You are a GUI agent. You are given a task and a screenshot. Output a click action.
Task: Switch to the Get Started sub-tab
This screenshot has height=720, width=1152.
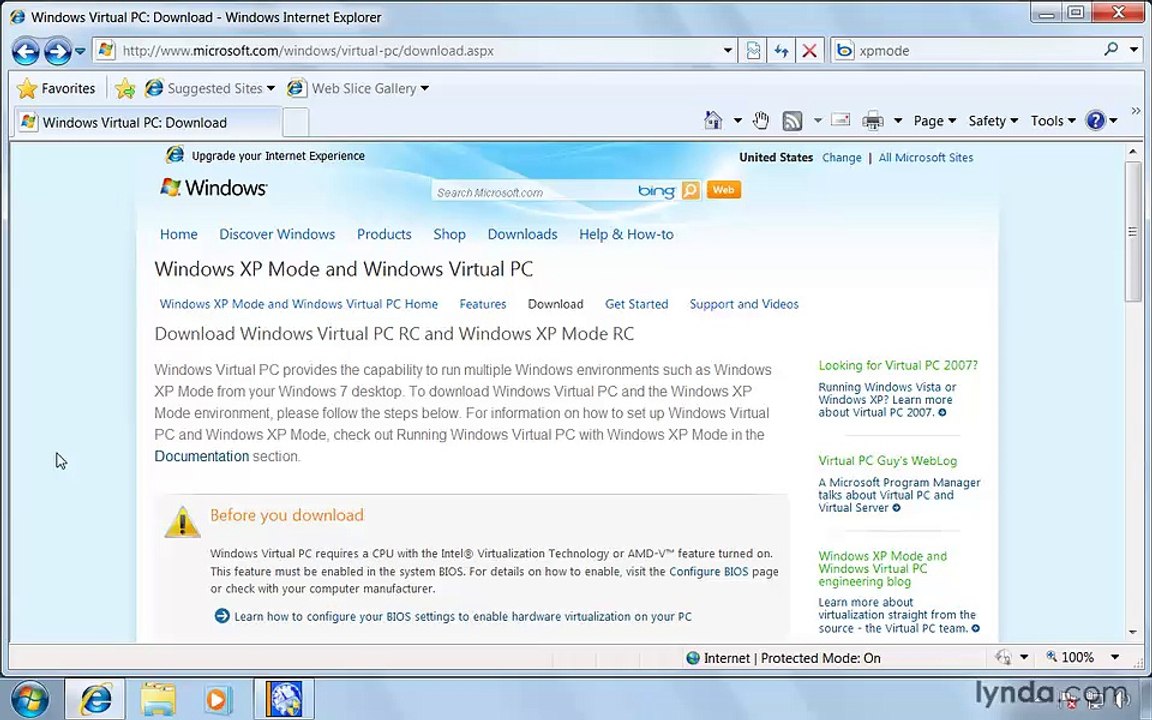pos(636,304)
